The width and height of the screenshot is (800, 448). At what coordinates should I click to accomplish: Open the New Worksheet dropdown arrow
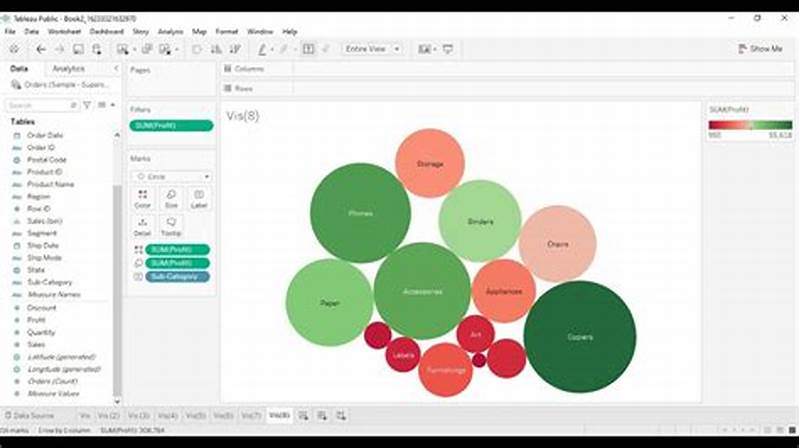(x=134, y=49)
